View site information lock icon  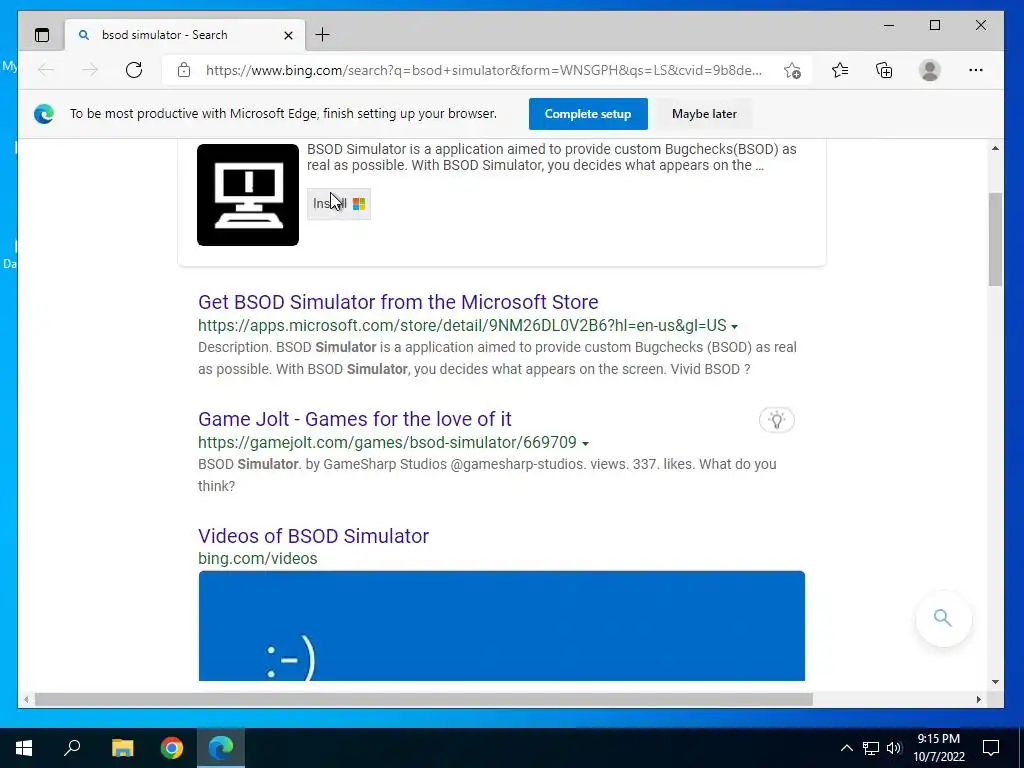[x=184, y=70]
